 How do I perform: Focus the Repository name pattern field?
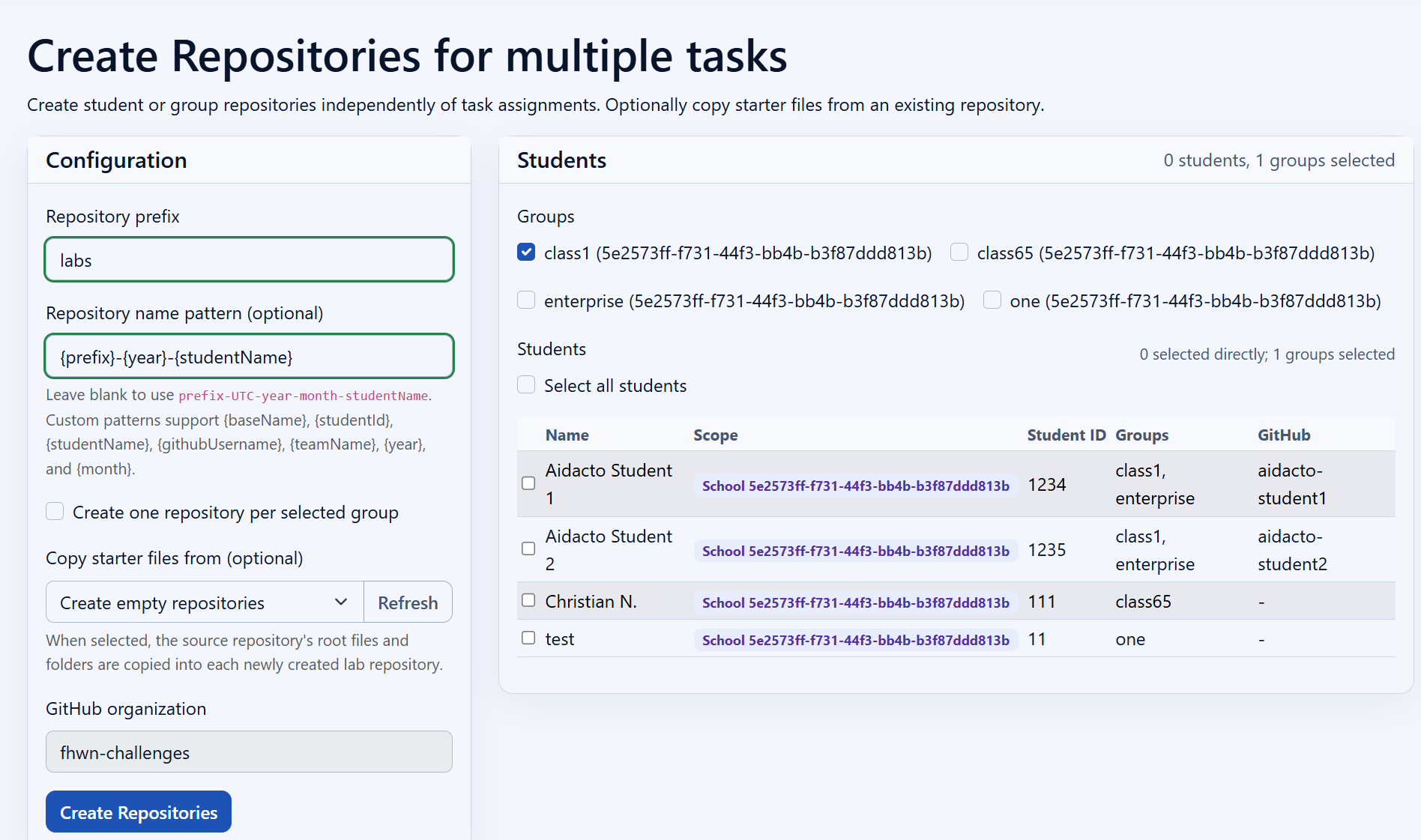coord(250,357)
